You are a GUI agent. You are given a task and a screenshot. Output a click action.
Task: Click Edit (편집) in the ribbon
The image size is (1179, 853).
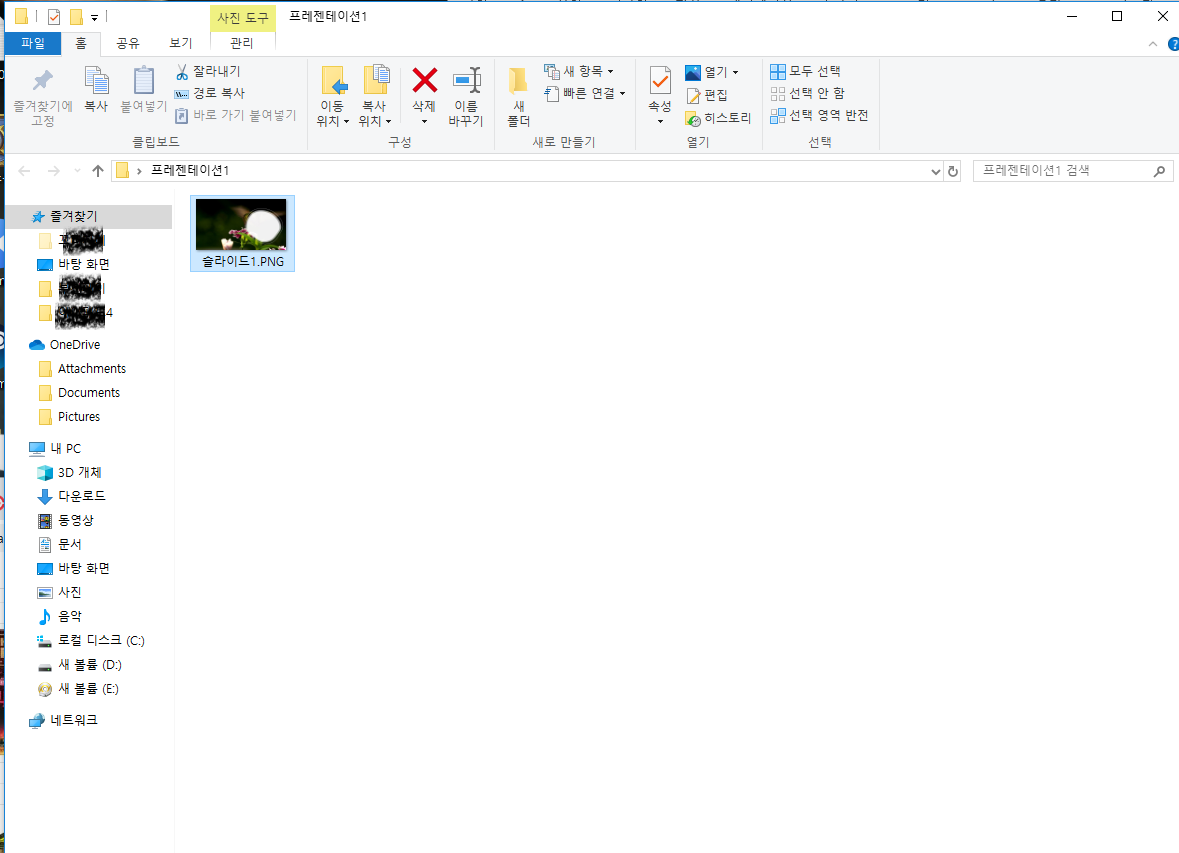pos(707,96)
